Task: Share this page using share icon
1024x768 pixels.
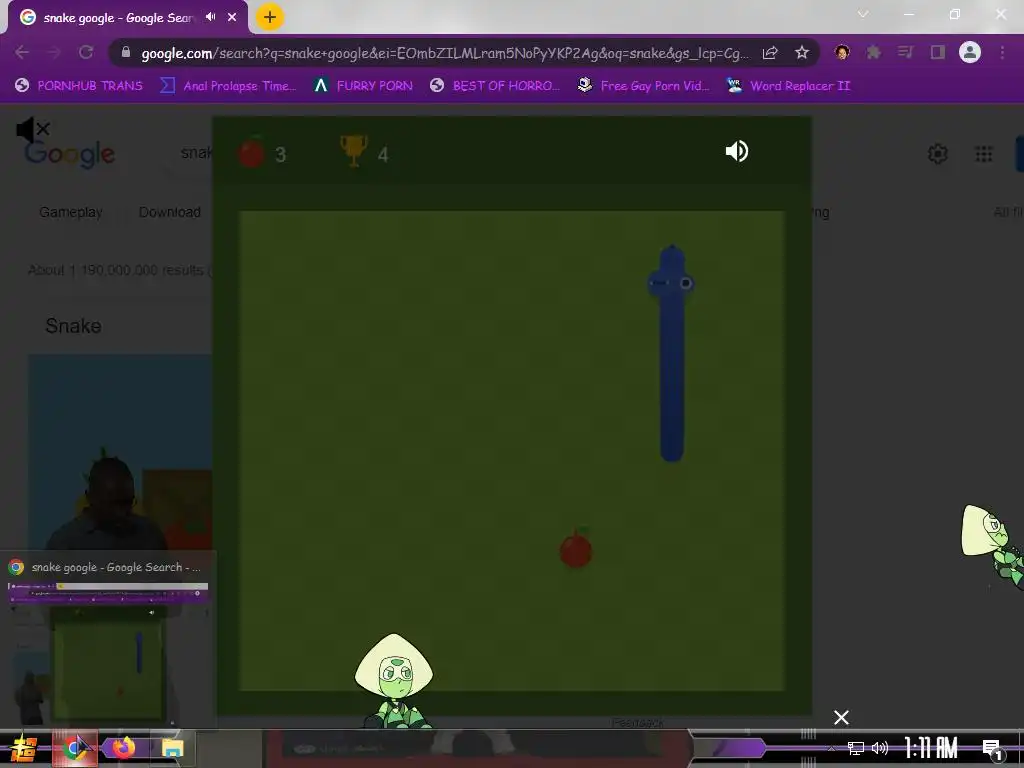Action: point(771,53)
